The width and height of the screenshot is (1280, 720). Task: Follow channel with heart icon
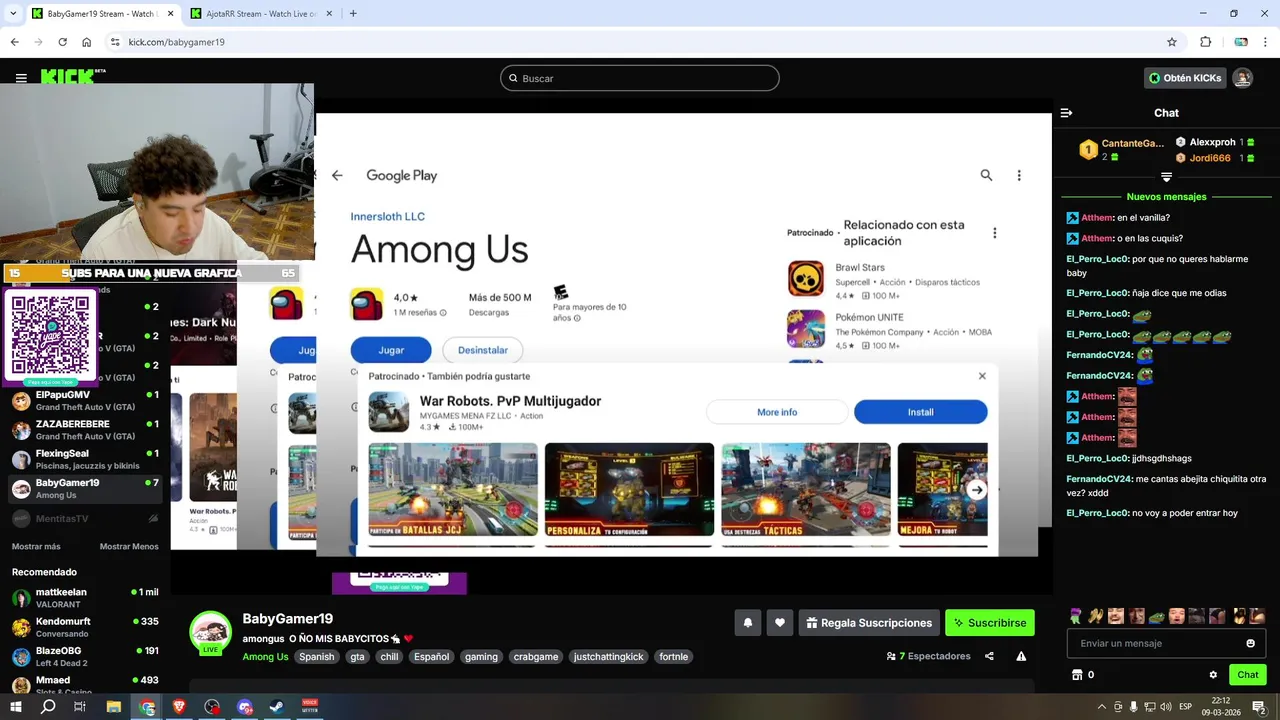pos(780,623)
